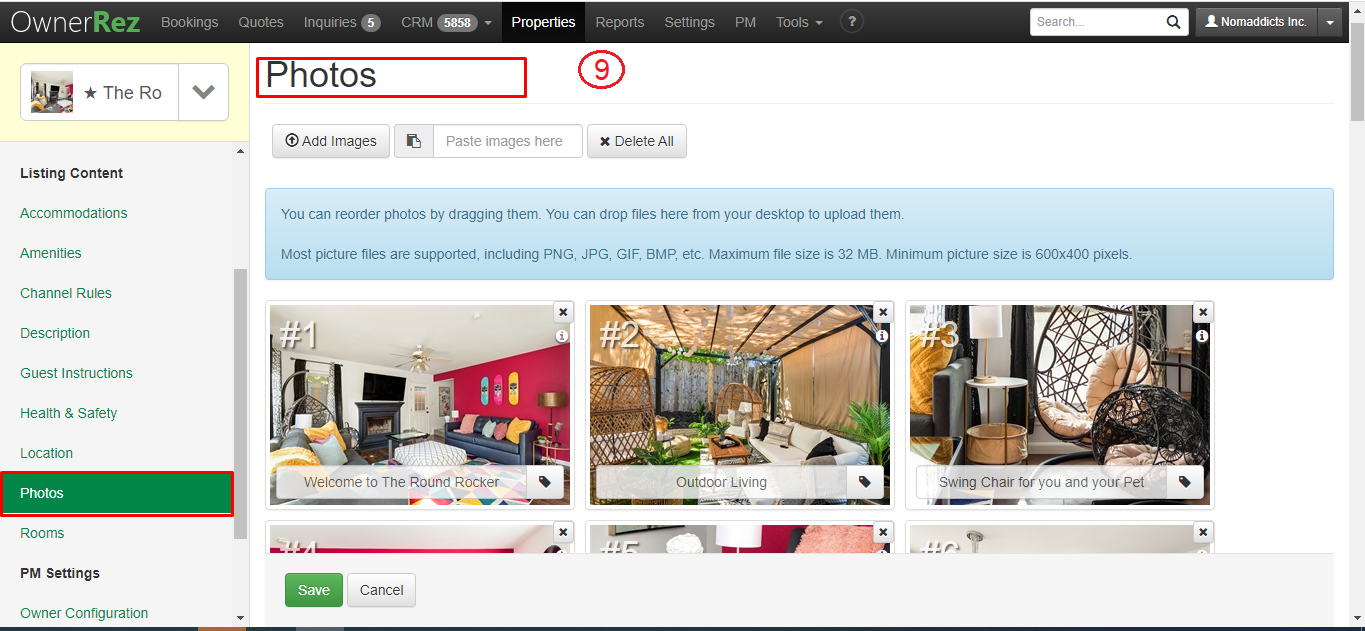Click the Cancel button

pyautogui.click(x=382, y=590)
